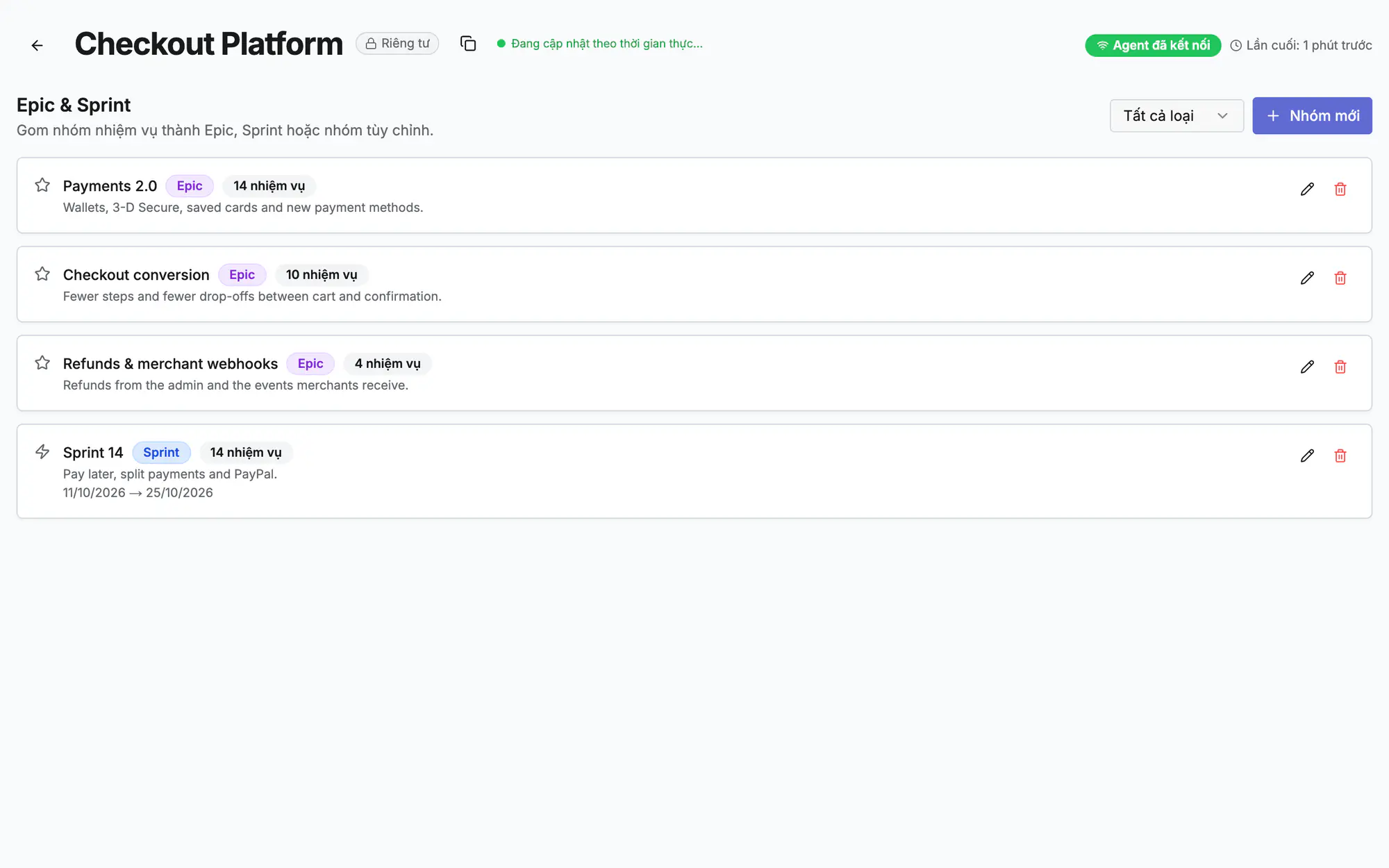Go back using the left arrow icon

pos(38,45)
